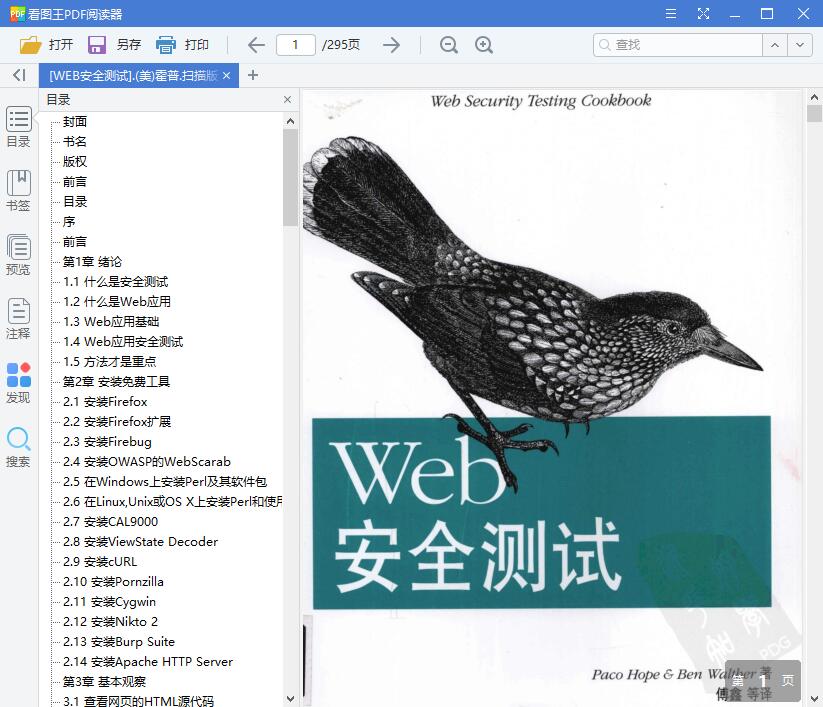Add a new tab with the plus button

pos(253,75)
